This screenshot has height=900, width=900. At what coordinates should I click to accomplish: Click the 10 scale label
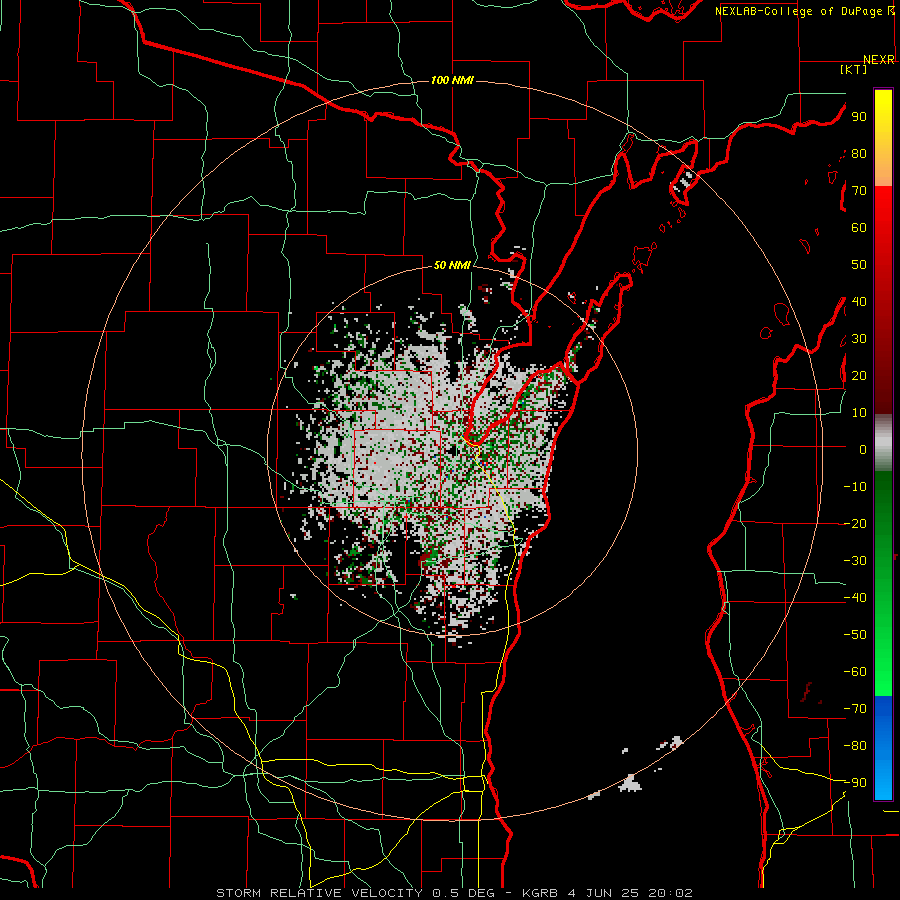(859, 413)
